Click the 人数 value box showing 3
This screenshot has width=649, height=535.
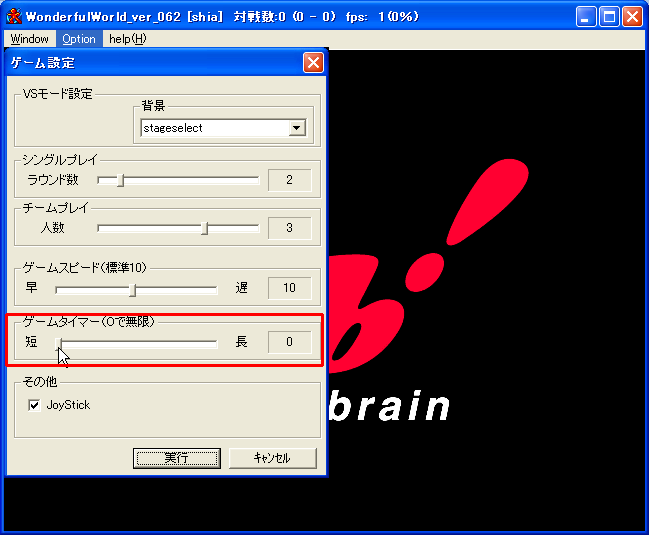(289, 228)
